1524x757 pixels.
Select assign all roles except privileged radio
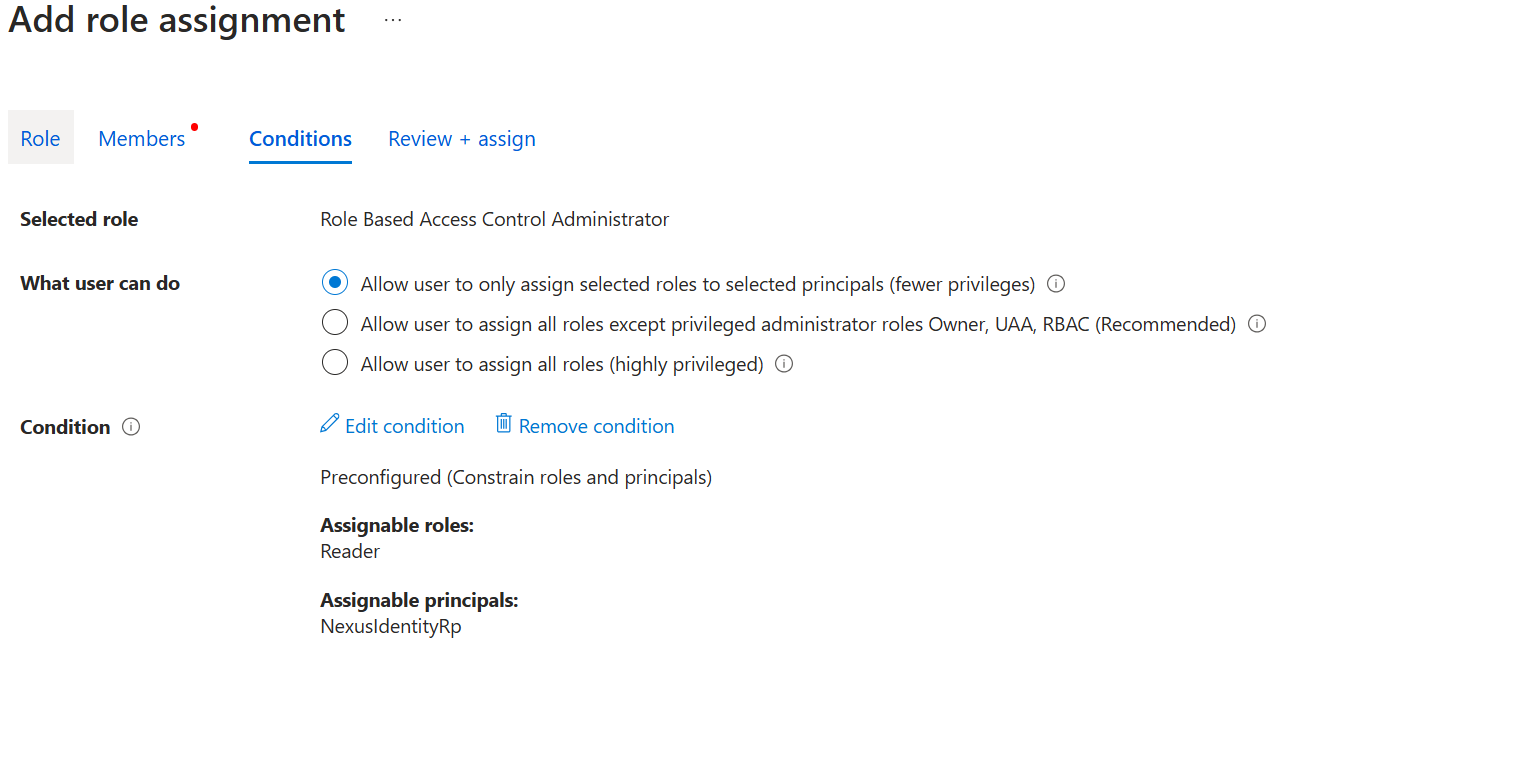click(335, 323)
